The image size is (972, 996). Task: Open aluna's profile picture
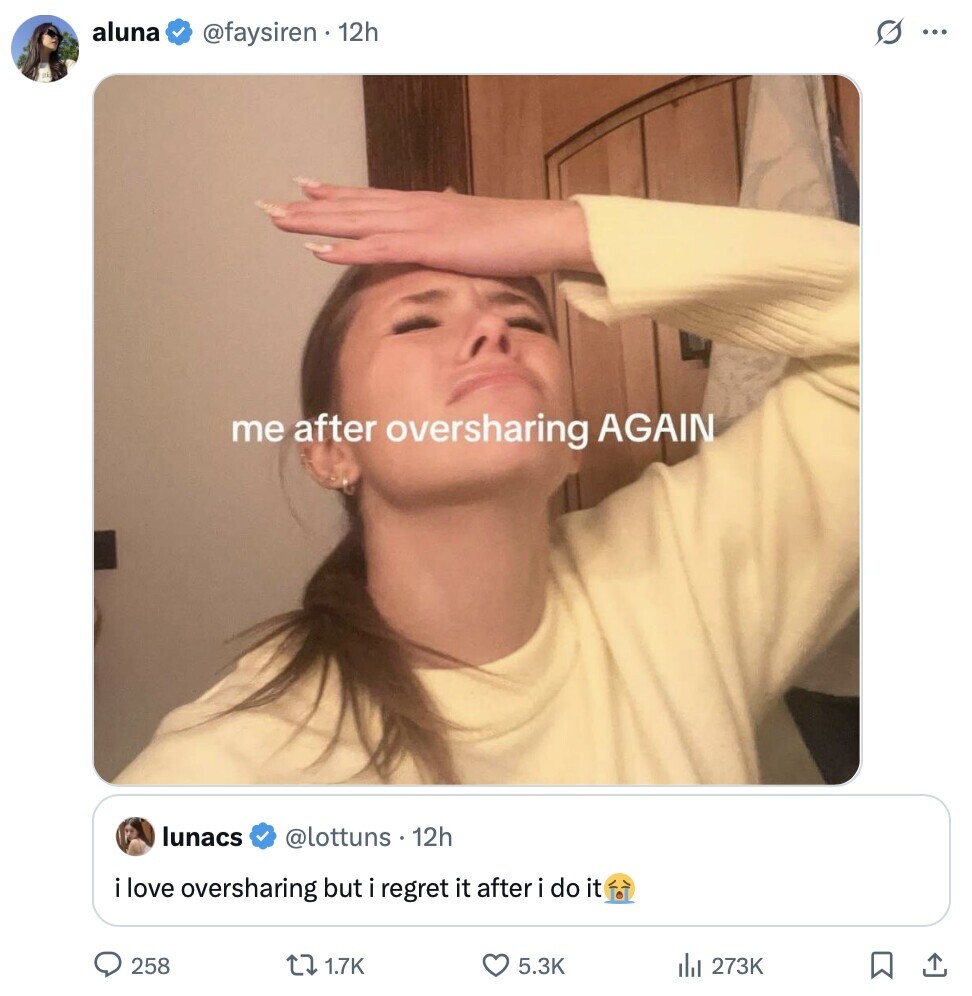[x=44, y=47]
